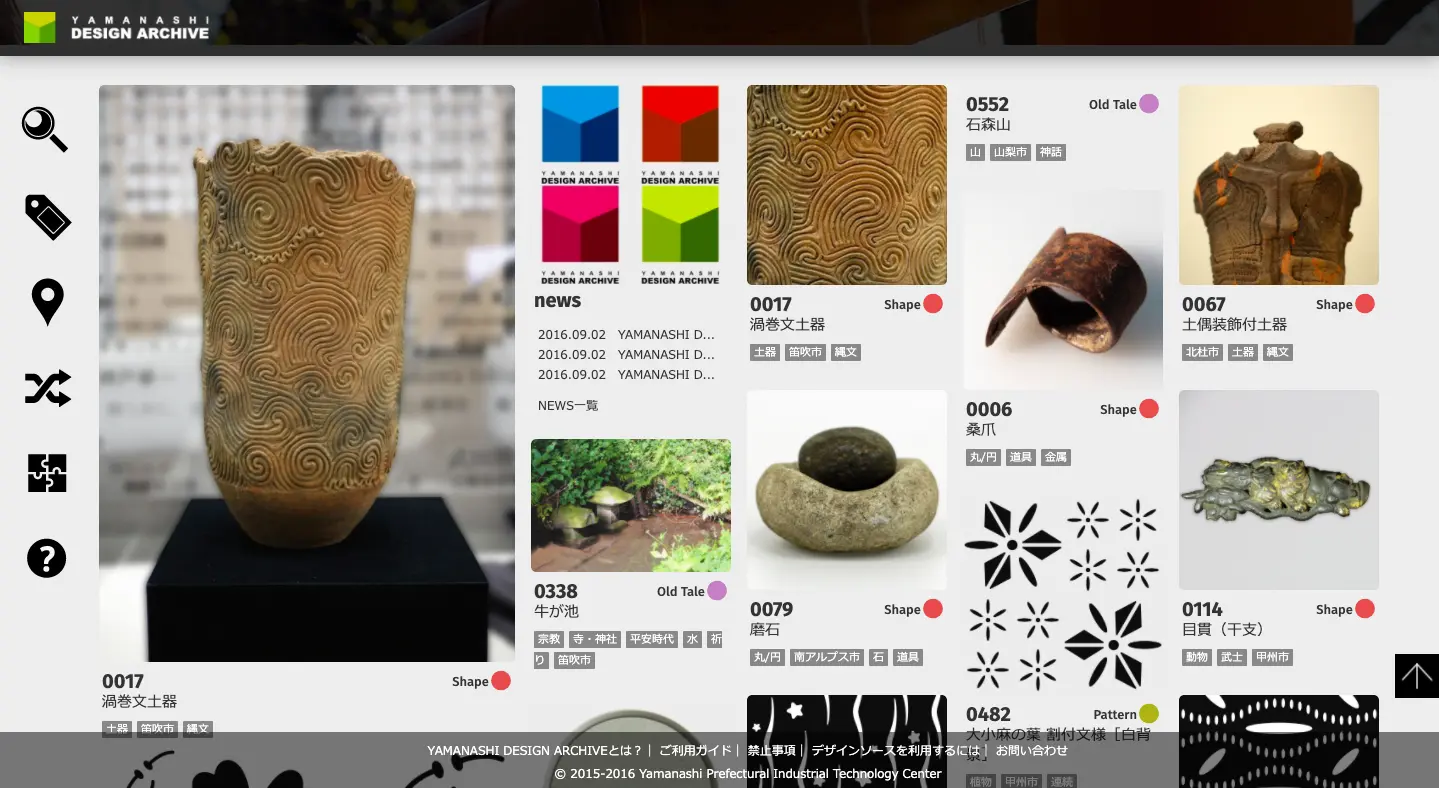
Task: Open the 0114 目貫 metal ornament photo
Action: click(1279, 490)
